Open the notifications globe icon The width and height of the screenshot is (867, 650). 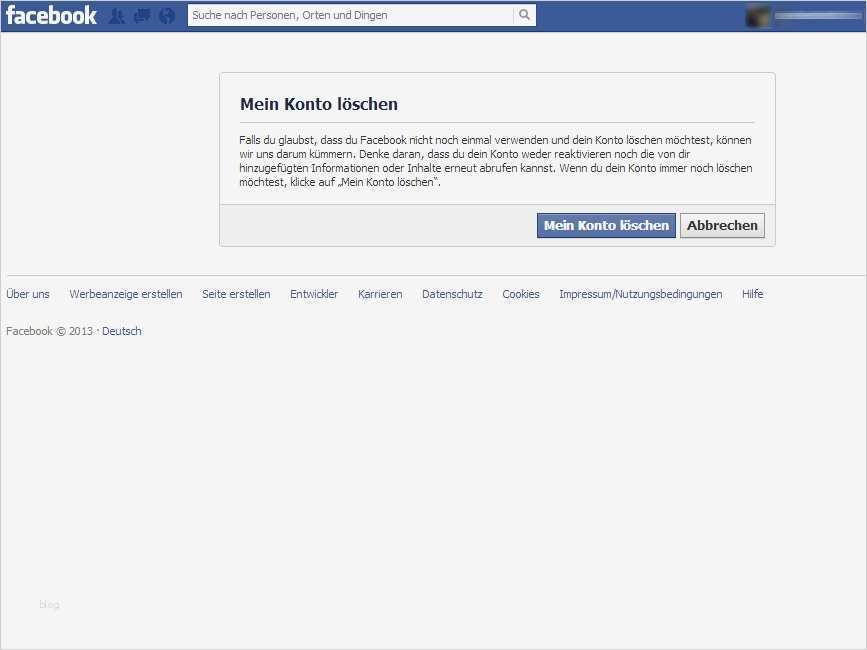coord(167,16)
